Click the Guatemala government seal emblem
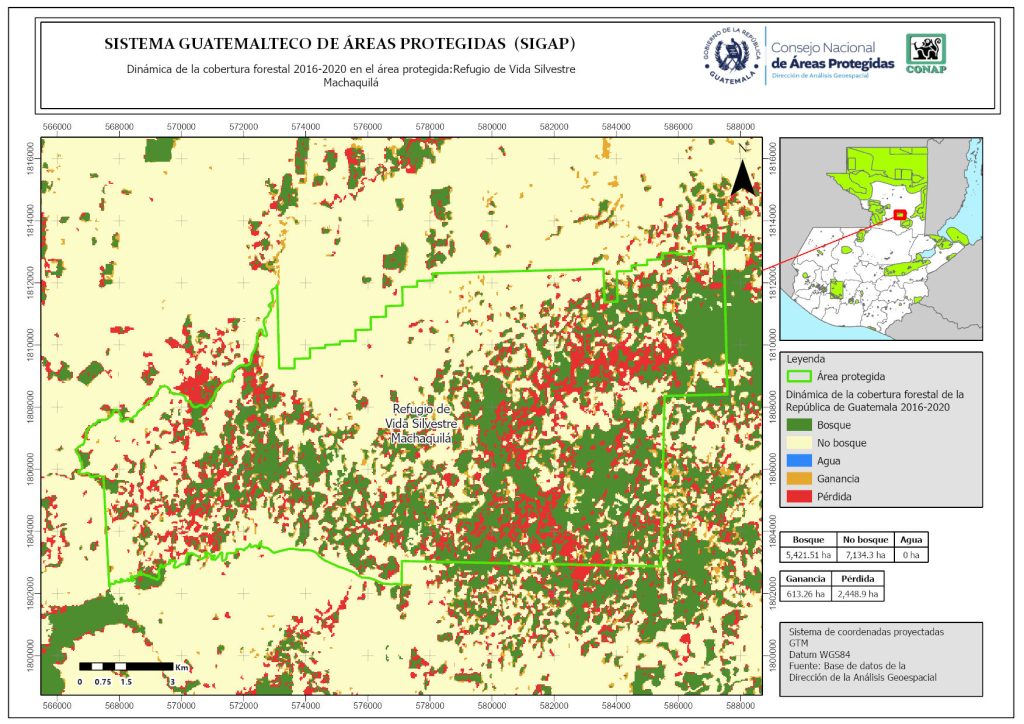Viewport: 1024px width, 724px height. tap(732, 56)
